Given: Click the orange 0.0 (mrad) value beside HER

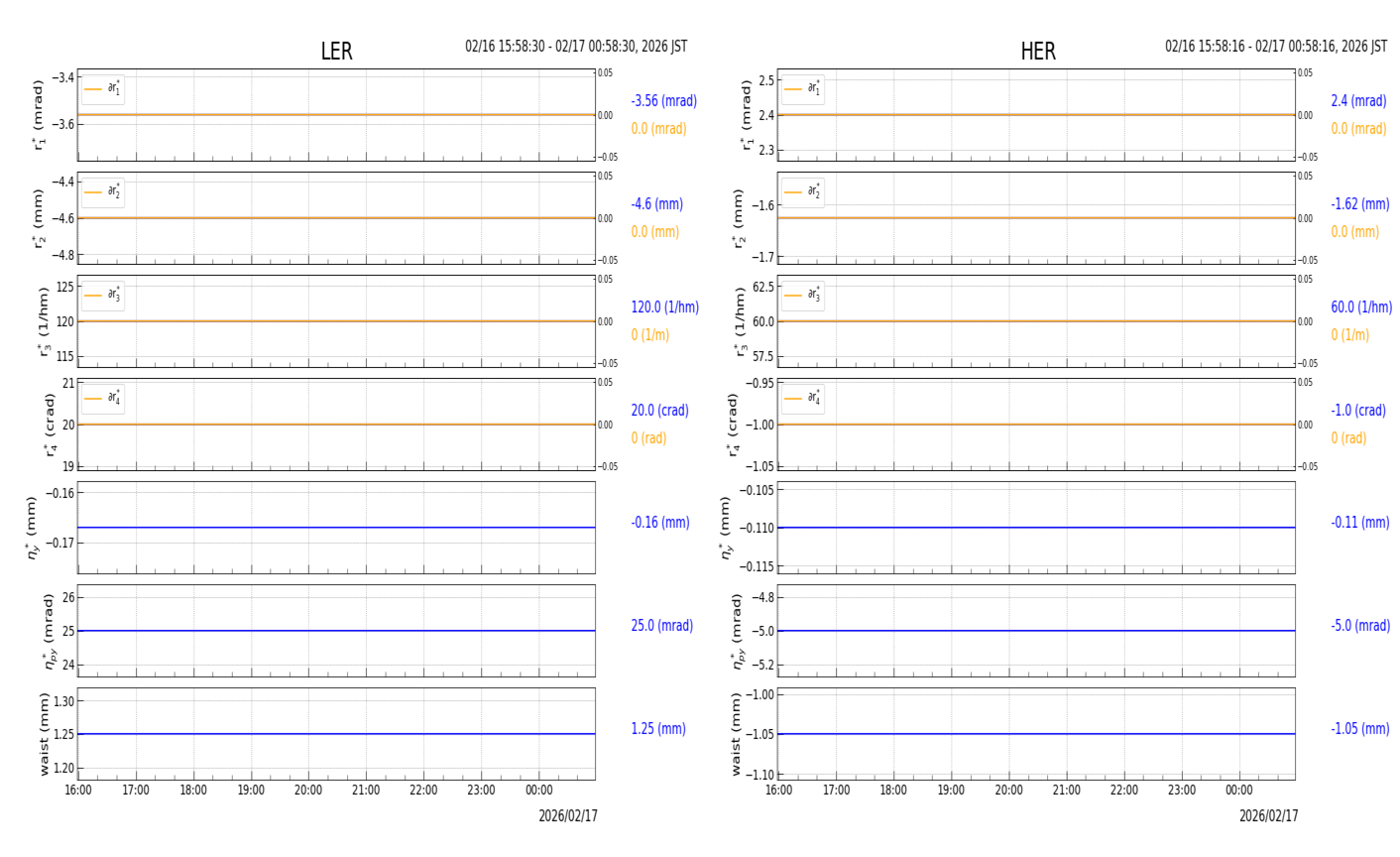Looking at the screenshot, I should (x=1359, y=129).
